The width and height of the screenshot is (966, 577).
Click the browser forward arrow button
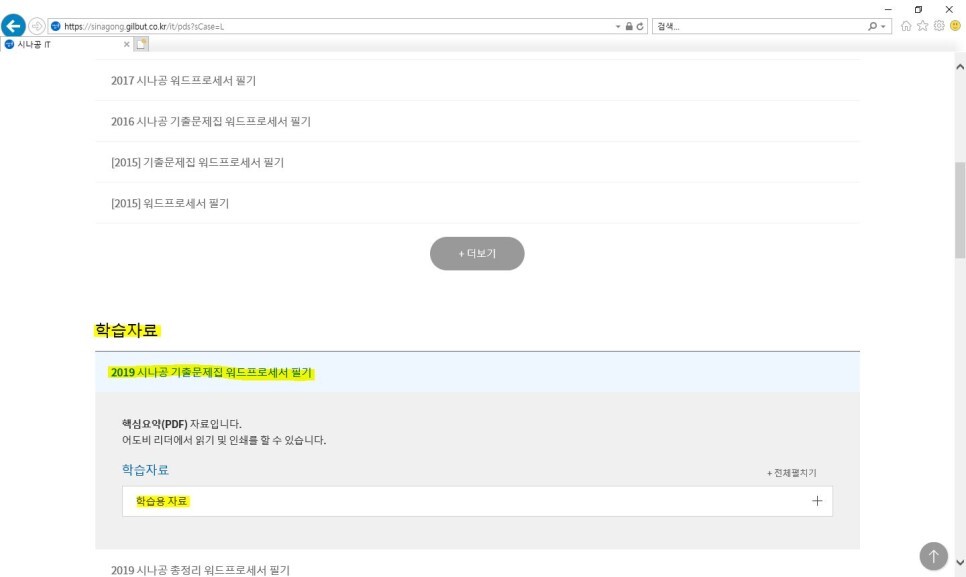pos(36,26)
